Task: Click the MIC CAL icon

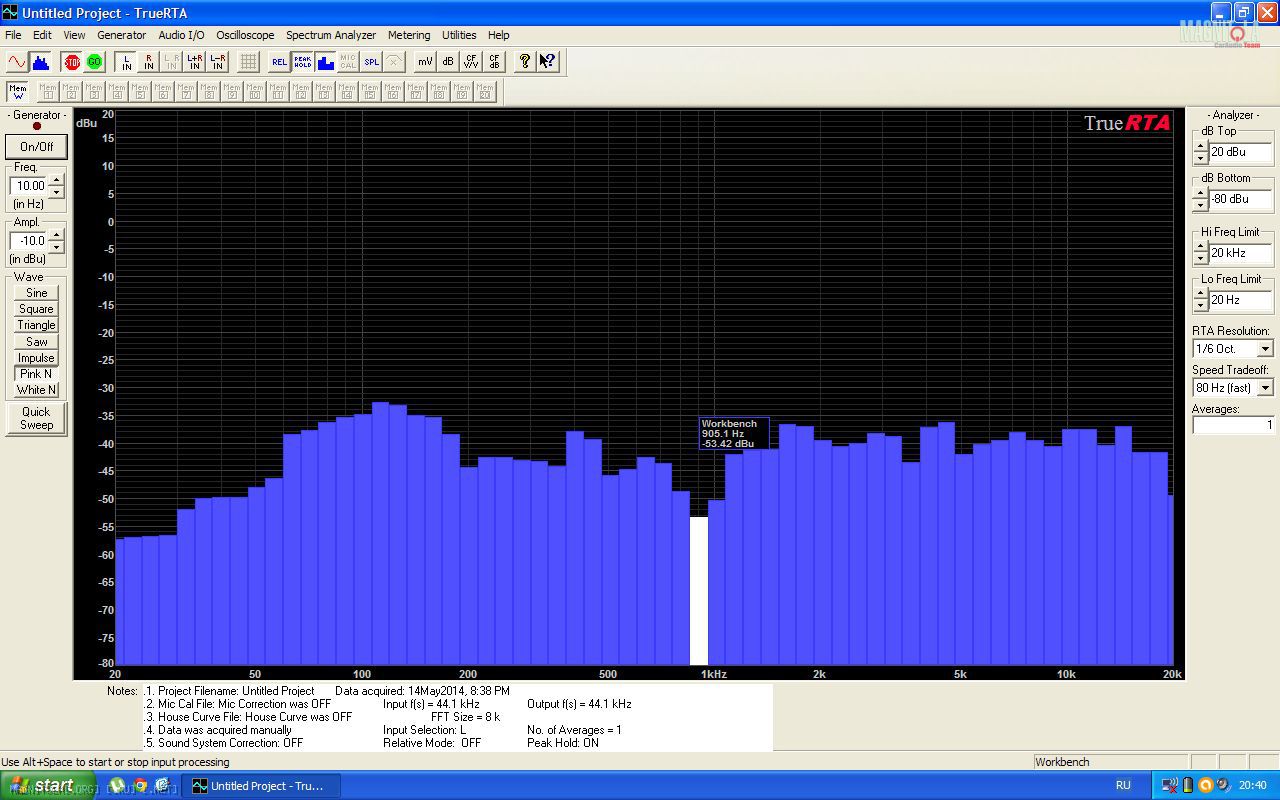Action: coord(348,62)
